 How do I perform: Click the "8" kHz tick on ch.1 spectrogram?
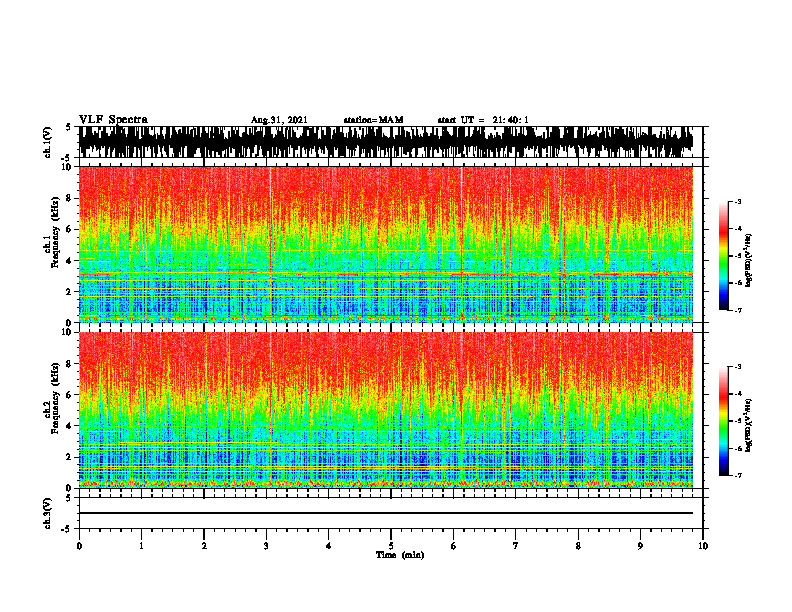coord(70,198)
